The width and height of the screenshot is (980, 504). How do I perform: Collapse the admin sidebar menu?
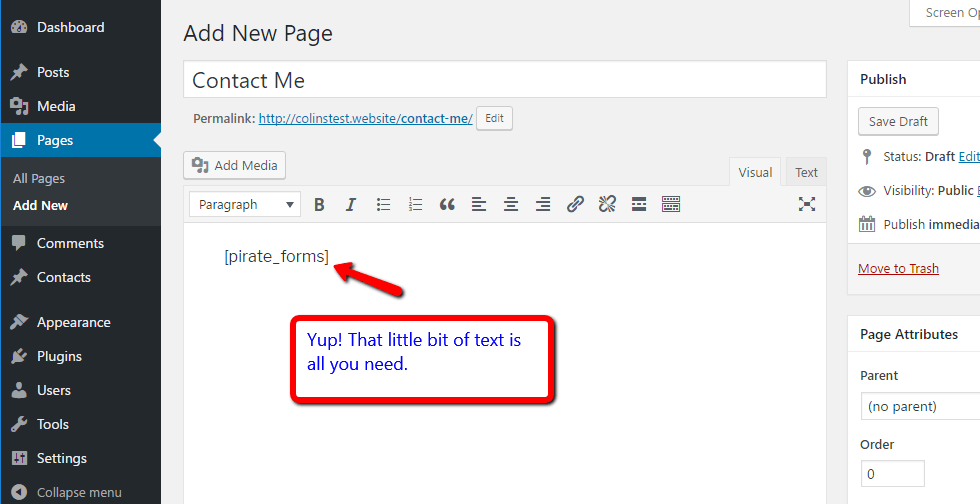coord(81,493)
